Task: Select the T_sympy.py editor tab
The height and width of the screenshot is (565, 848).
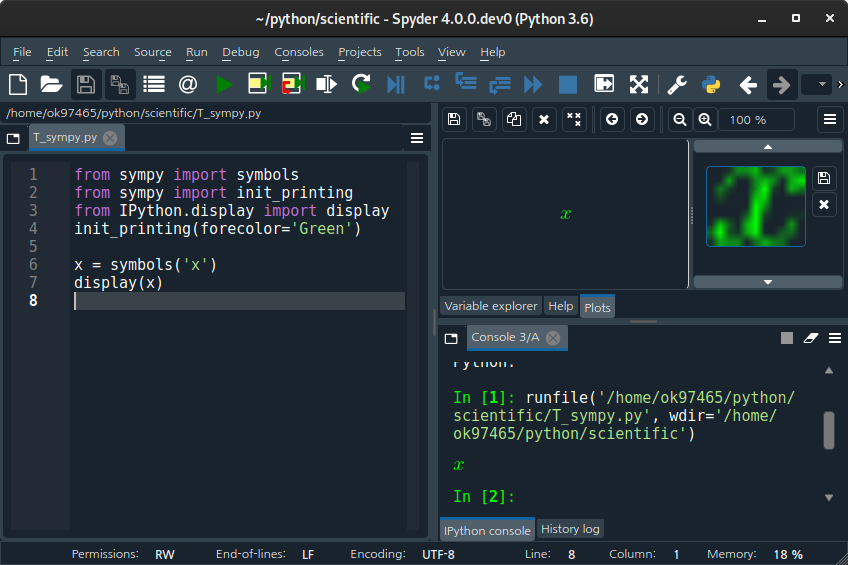Action: (65, 137)
